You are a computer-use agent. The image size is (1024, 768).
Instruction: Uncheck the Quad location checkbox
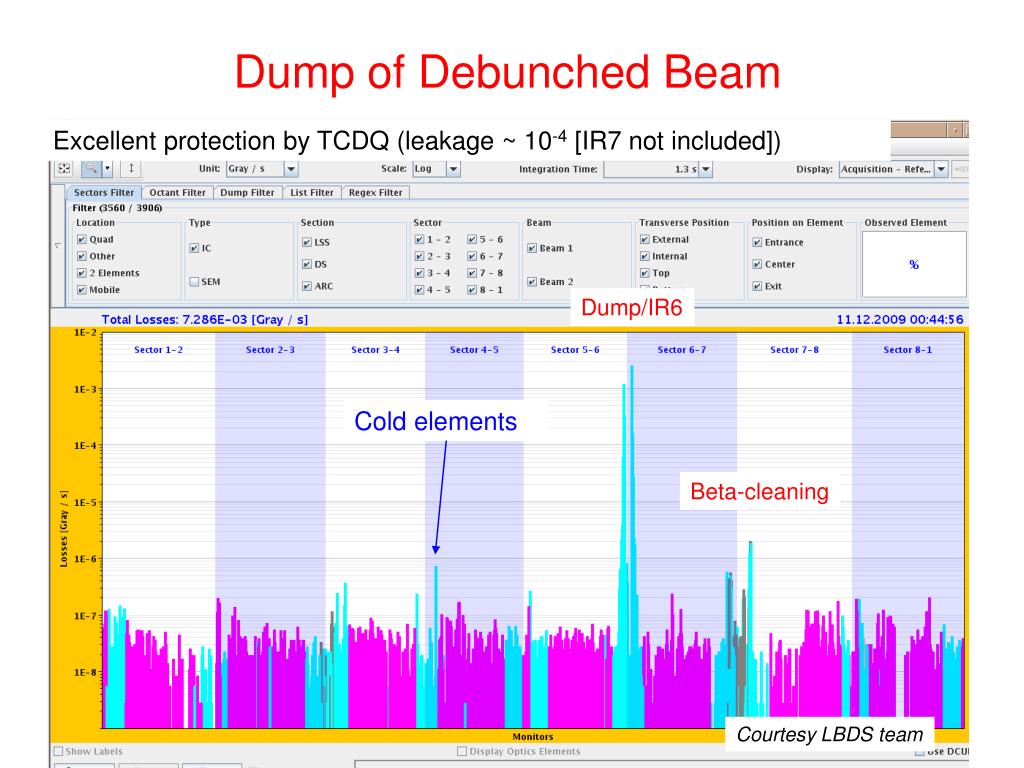[82, 239]
